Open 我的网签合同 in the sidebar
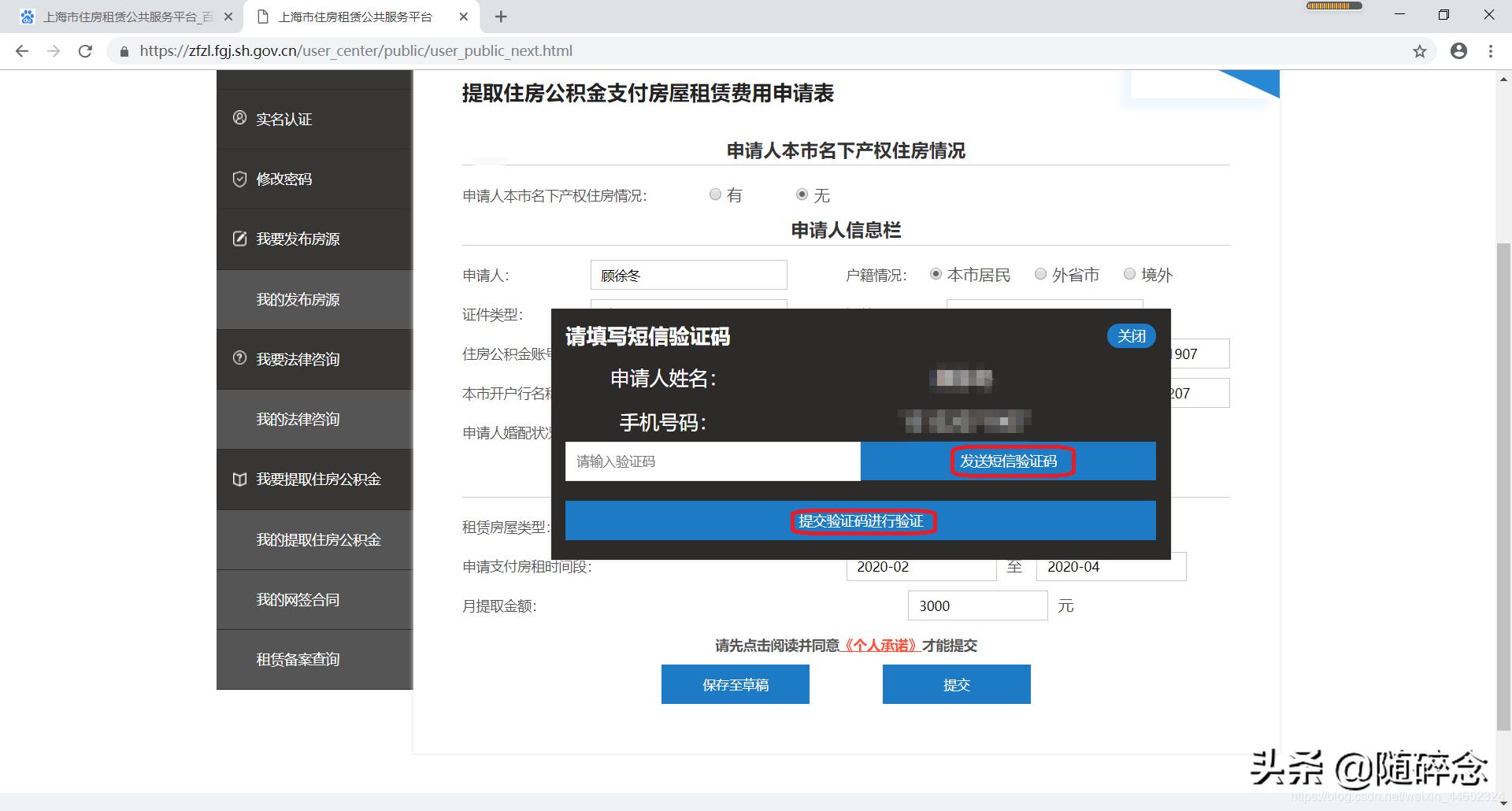The image size is (1512, 811). [297, 599]
